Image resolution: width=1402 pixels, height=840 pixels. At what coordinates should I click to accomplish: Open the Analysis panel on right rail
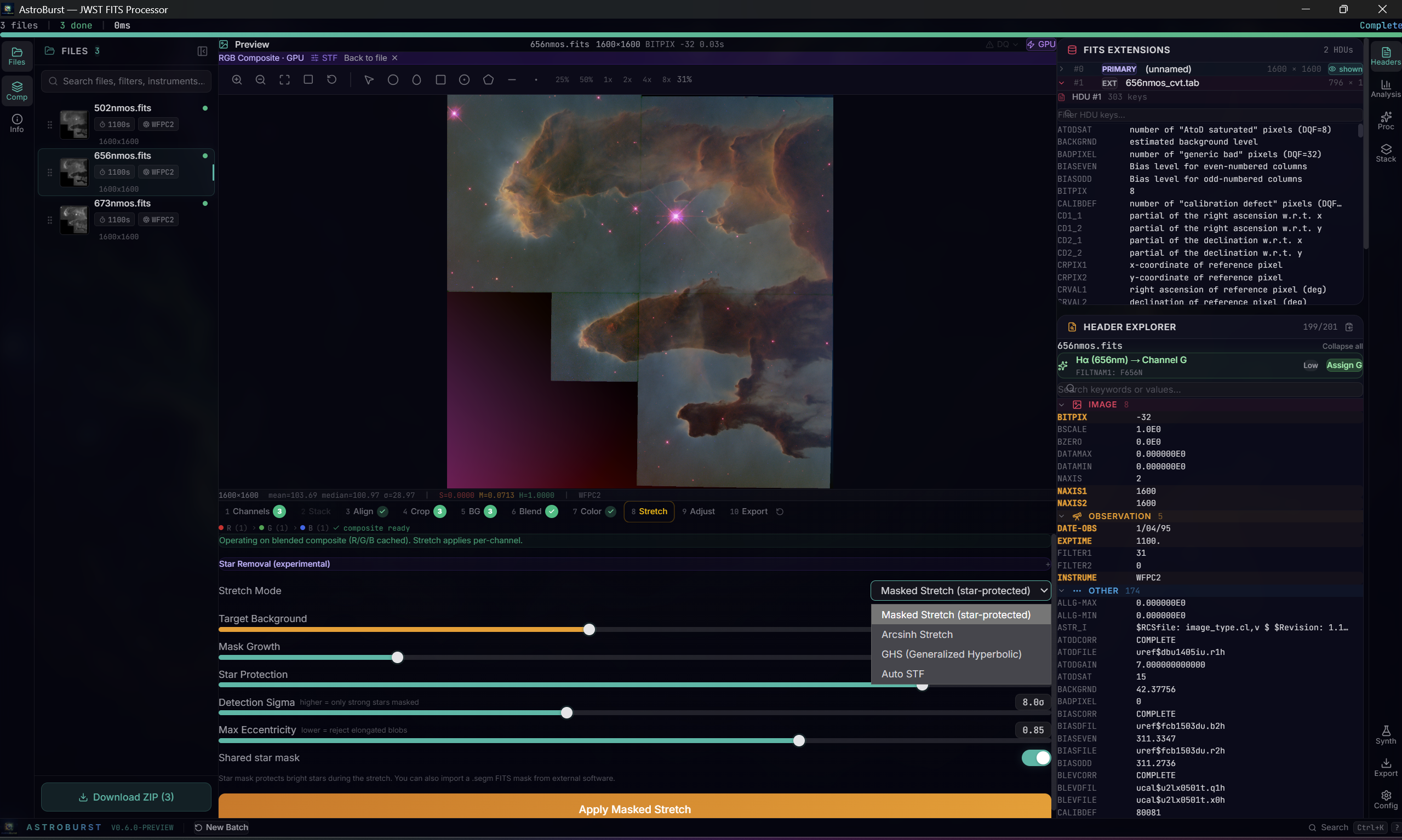pos(1386,88)
